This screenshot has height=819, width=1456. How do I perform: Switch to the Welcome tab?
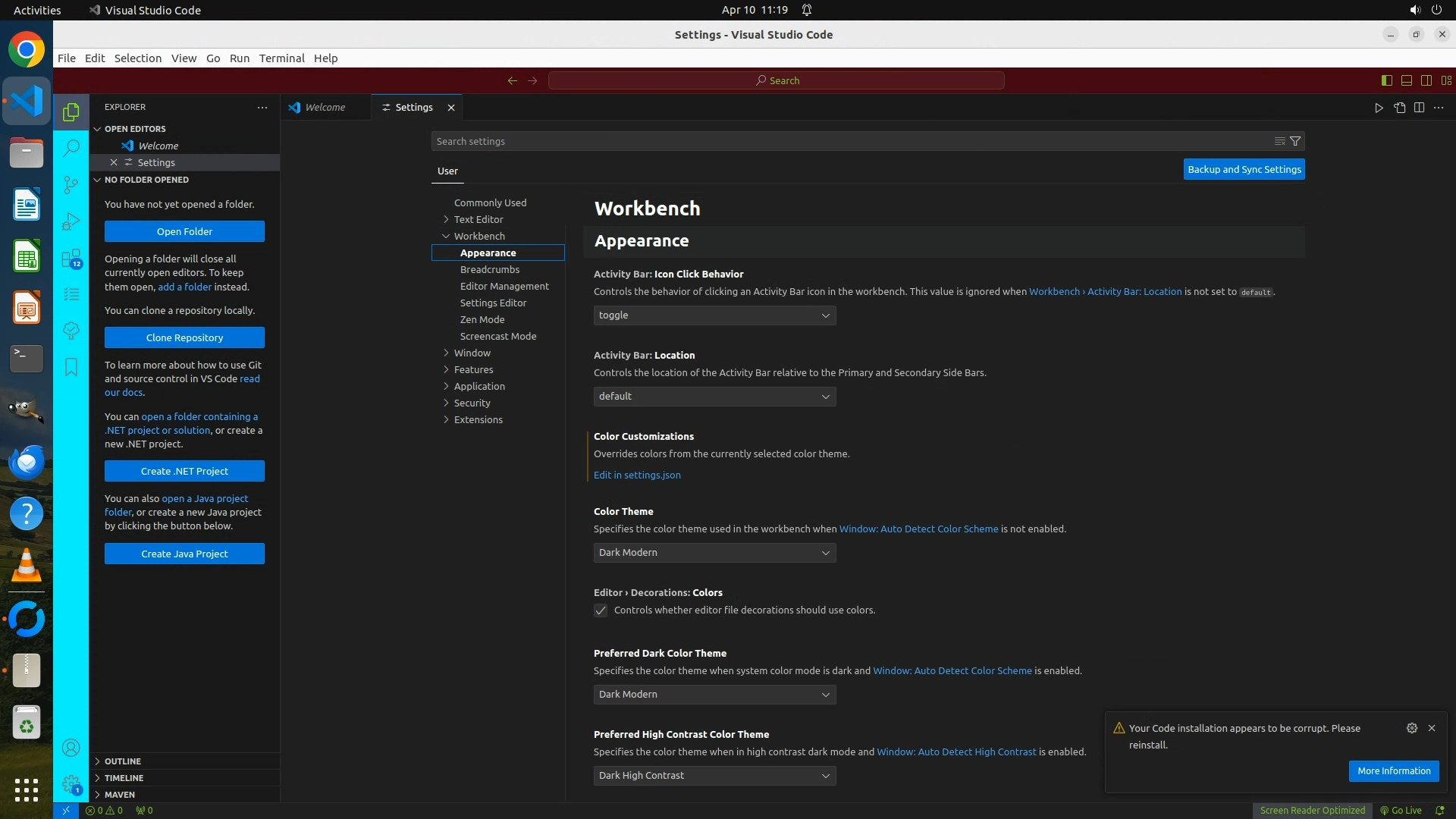pyautogui.click(x=325, y=108)
